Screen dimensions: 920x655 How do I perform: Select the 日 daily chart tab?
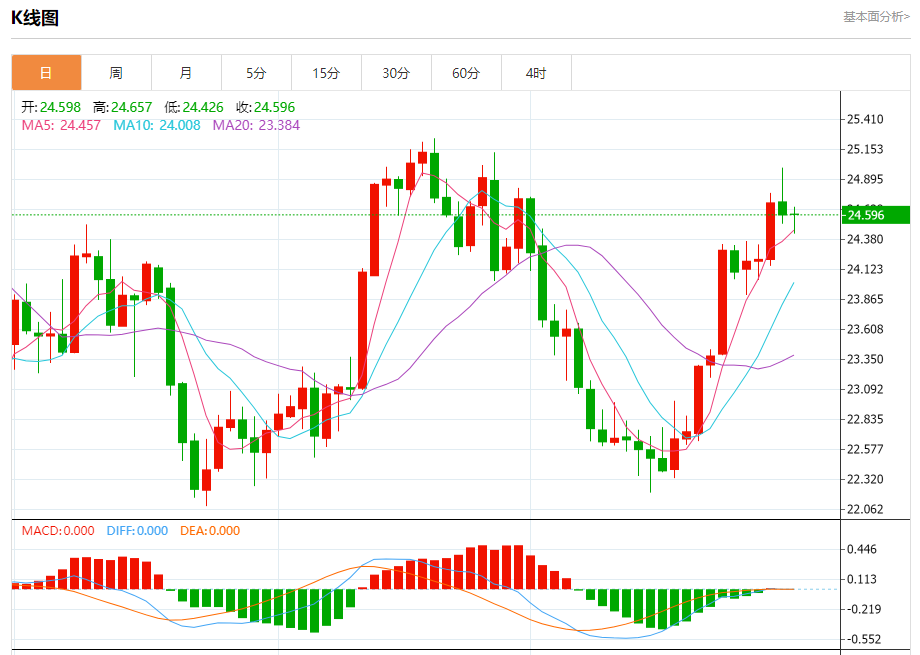tap(46, 73)
